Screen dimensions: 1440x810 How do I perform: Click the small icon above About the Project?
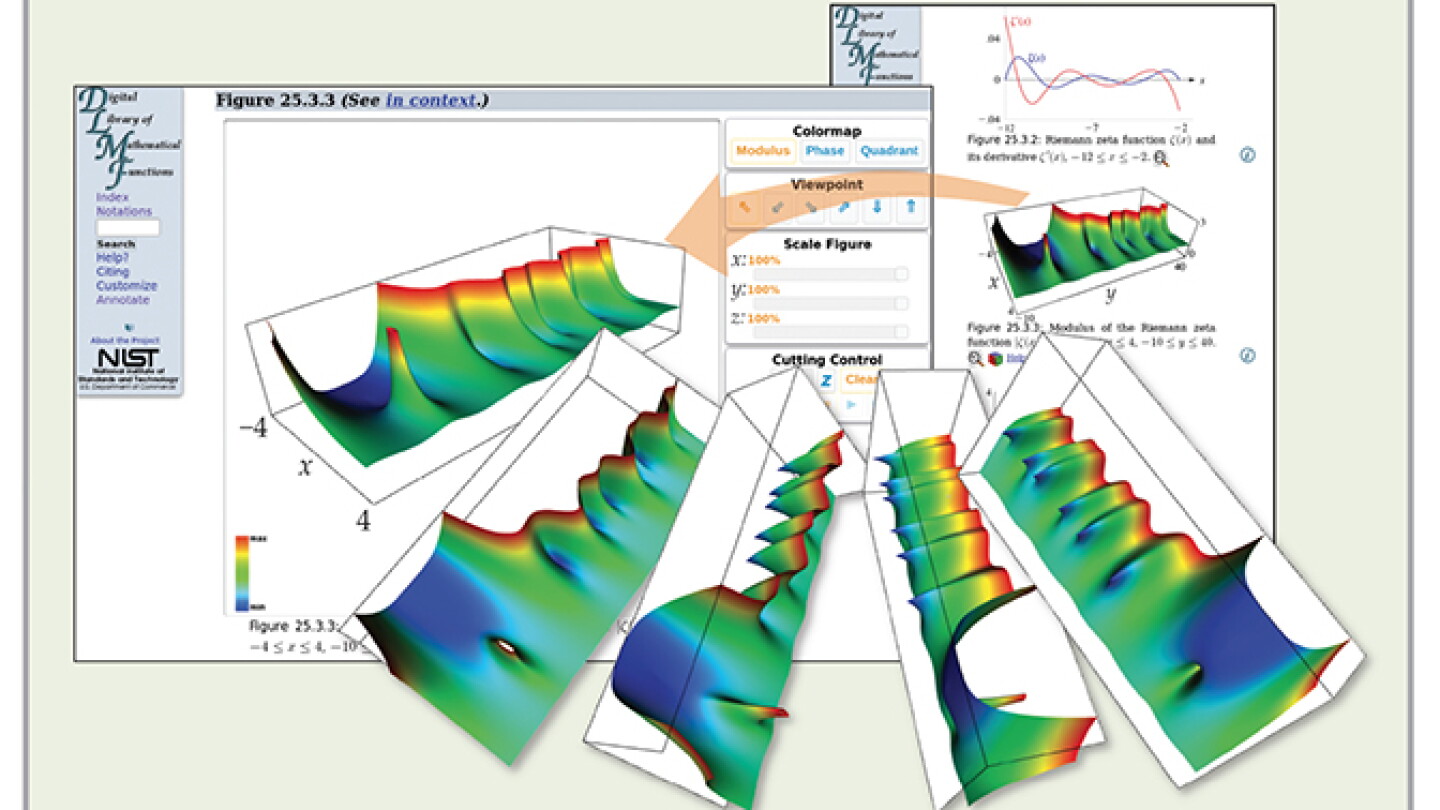point(128,327)
